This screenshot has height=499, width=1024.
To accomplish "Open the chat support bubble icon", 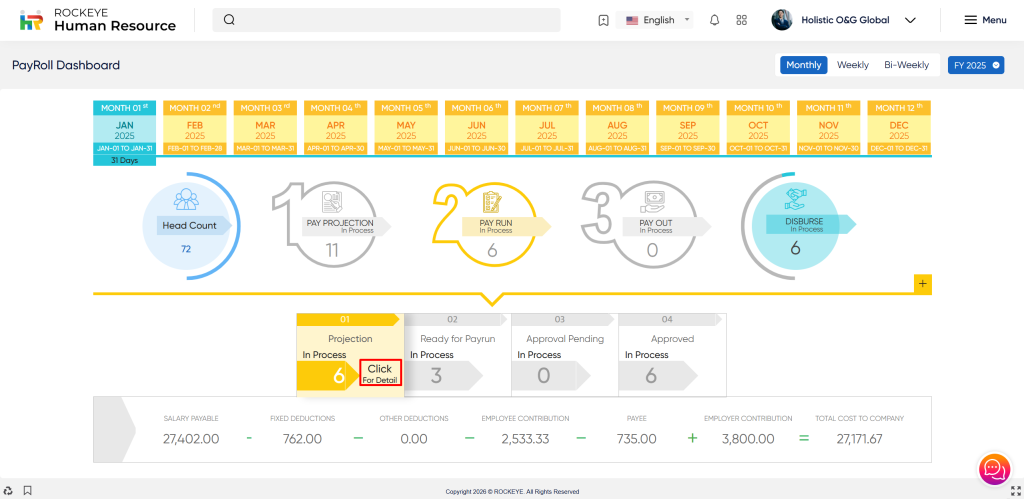I will coord(993,468).
